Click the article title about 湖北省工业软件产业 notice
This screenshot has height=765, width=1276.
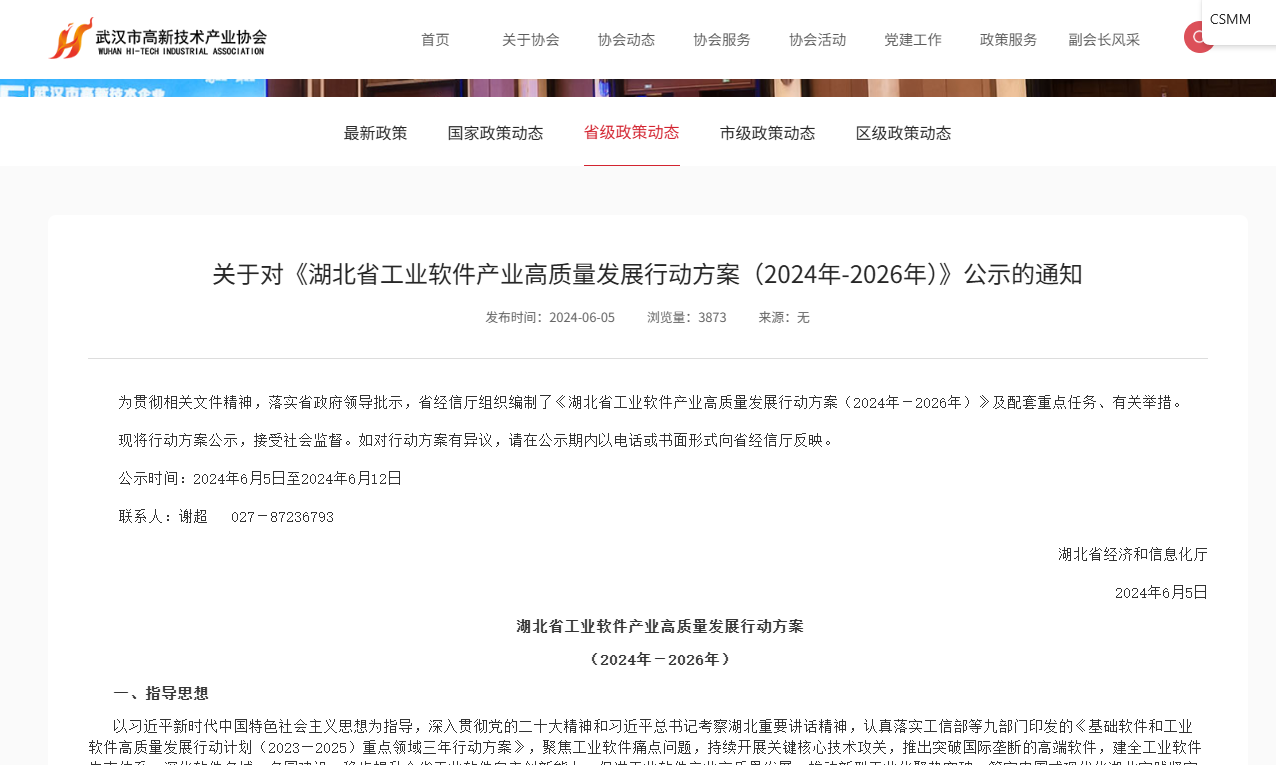click(646, 272)
